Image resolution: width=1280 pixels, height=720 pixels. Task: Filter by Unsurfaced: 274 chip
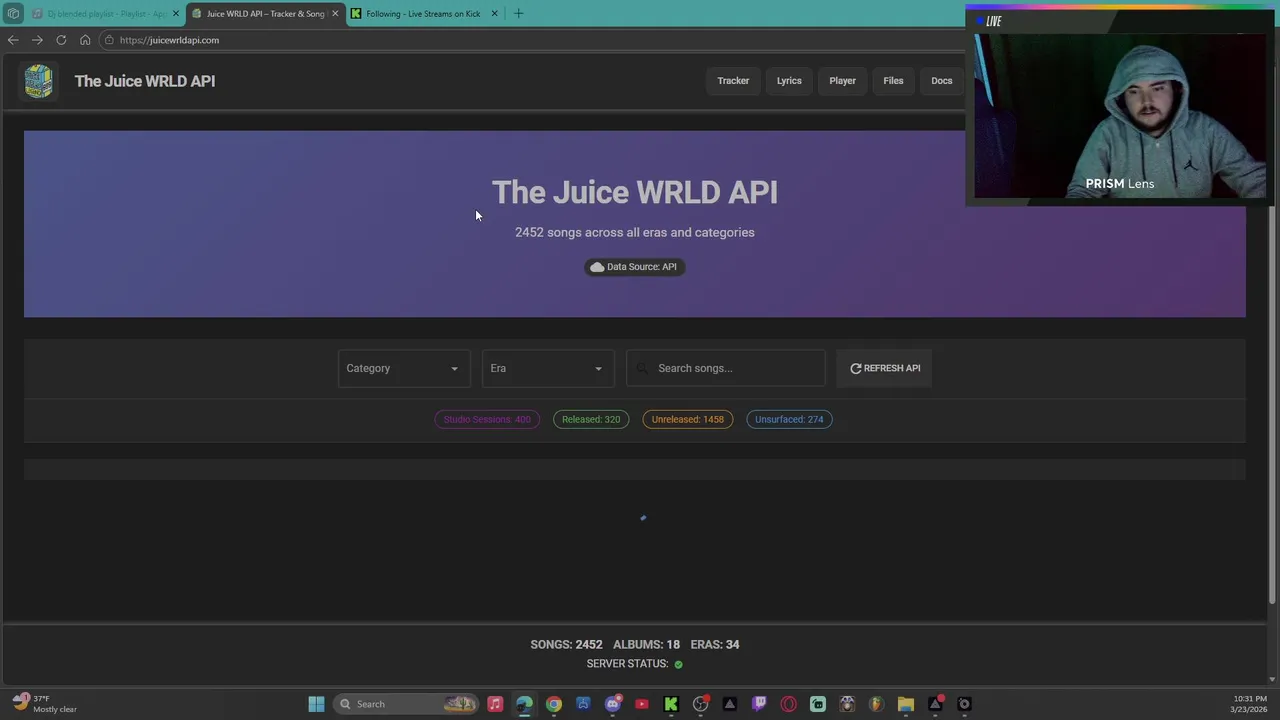[x=789, y=419]
